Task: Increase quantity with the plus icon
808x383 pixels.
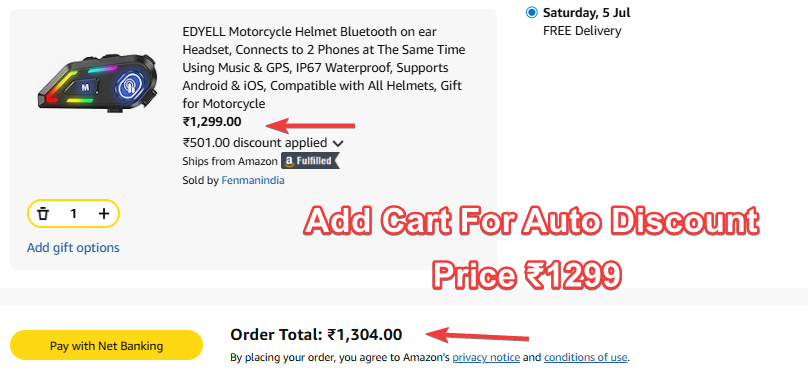Action: click(104, 213)
